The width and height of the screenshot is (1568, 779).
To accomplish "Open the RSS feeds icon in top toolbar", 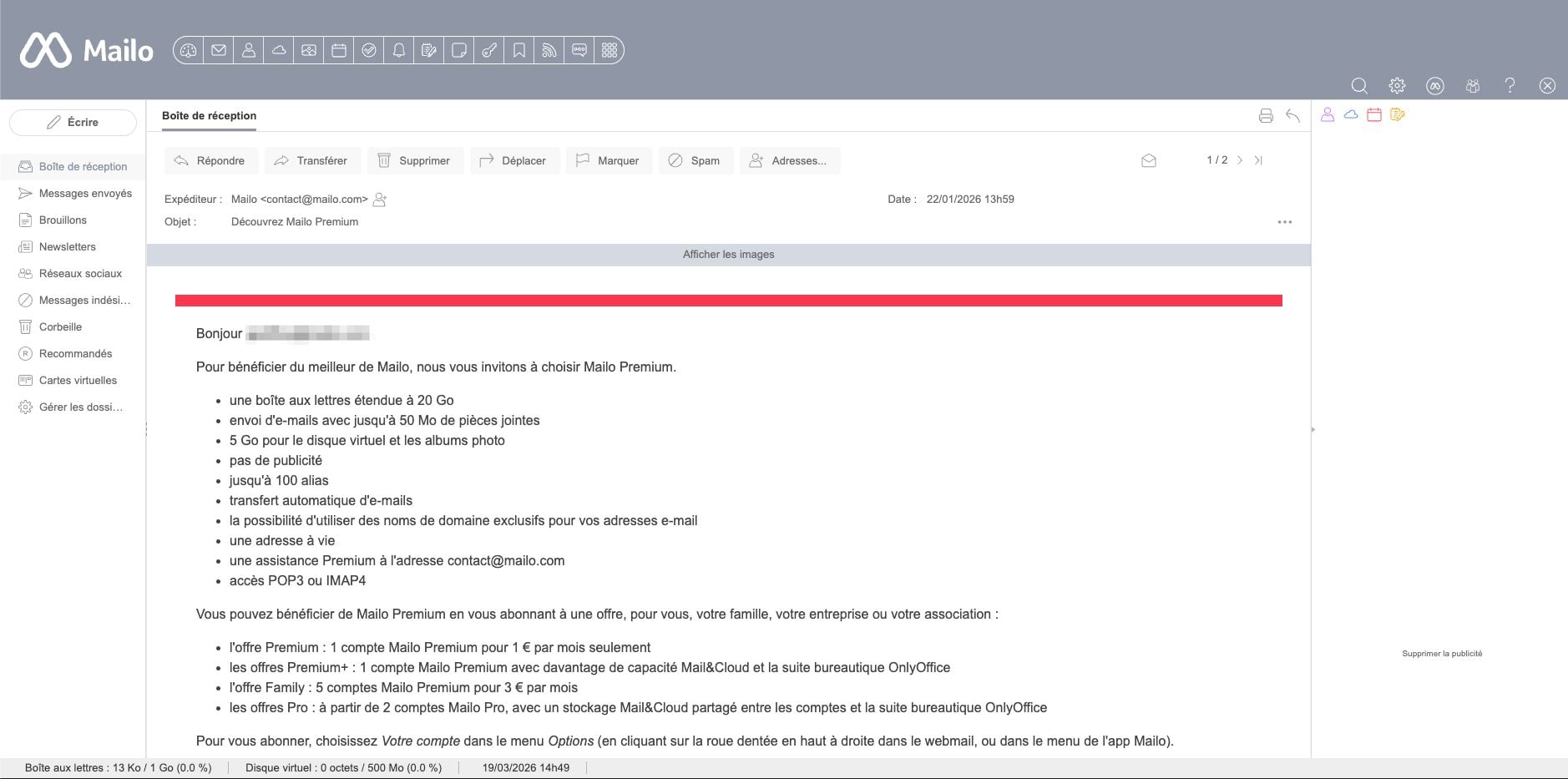I will pos(549,50).
